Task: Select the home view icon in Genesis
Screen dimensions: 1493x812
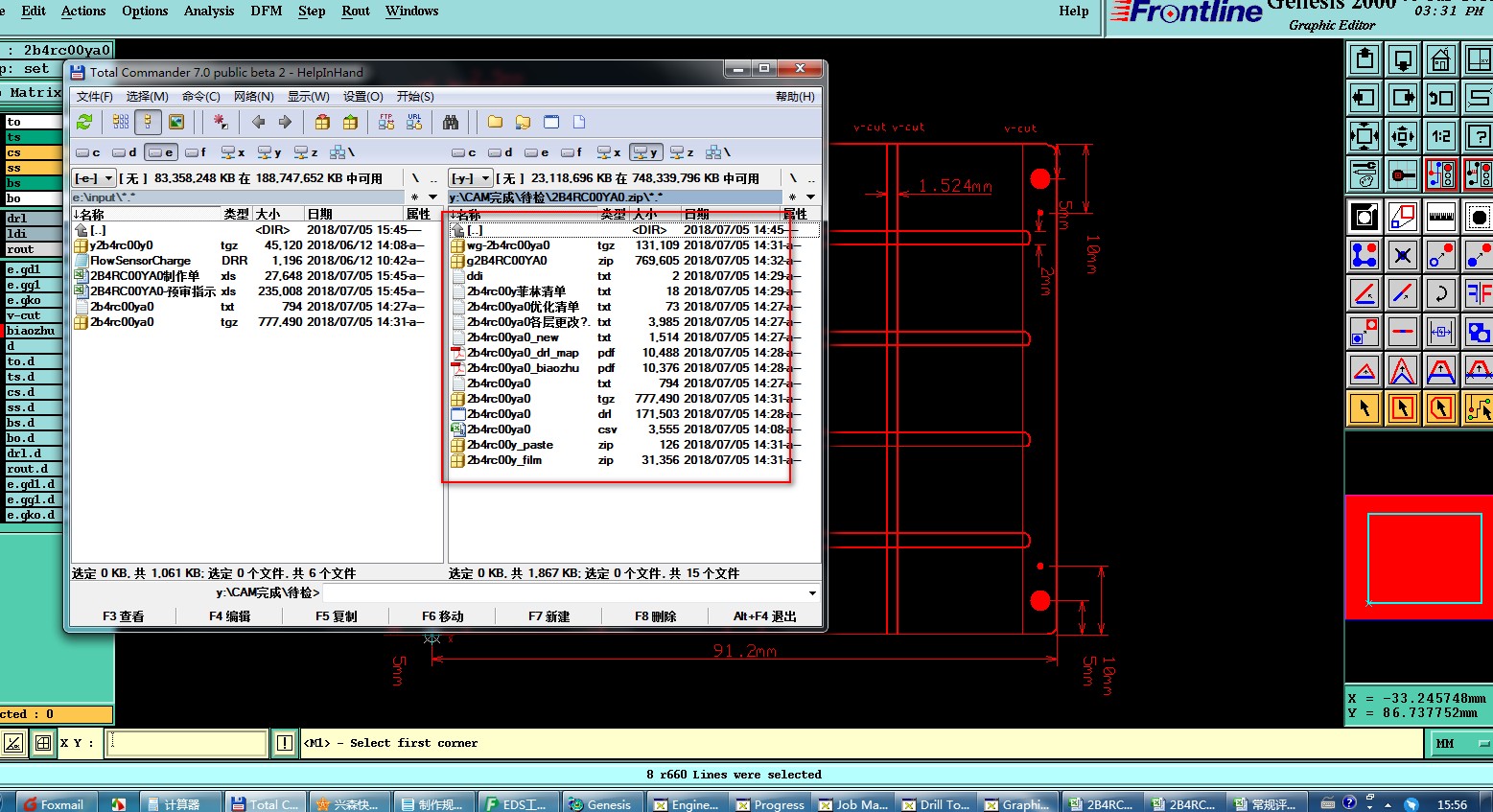Action: [1440, 59]
